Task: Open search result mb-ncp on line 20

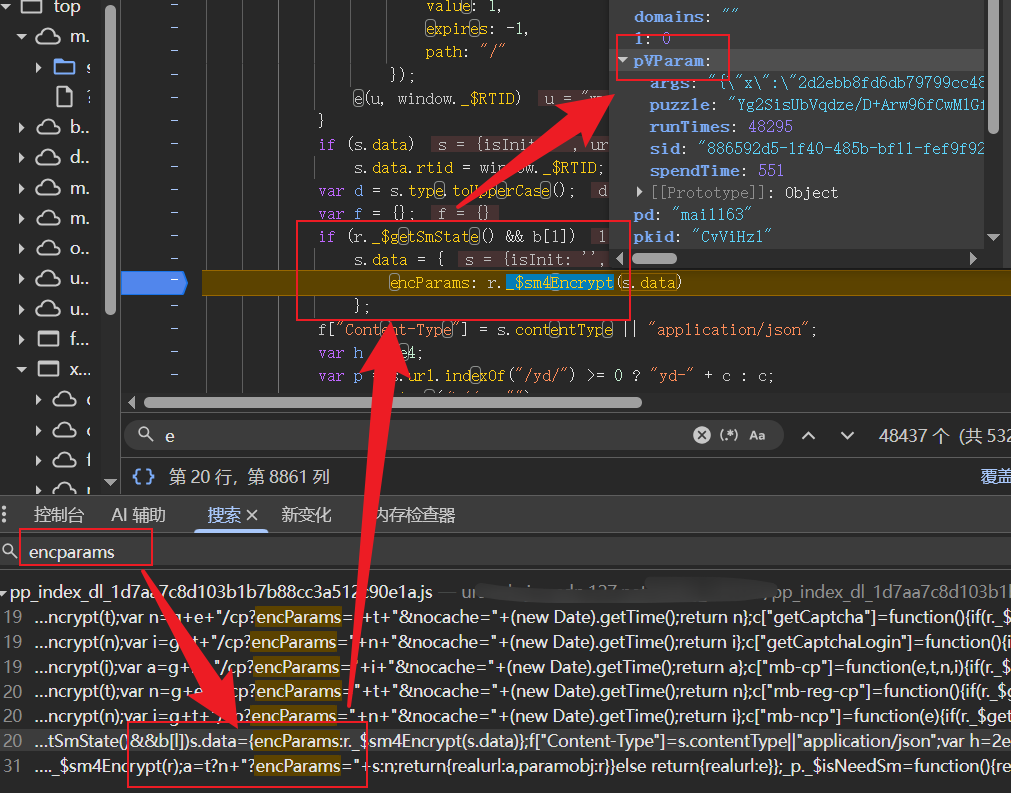Action: [x=506, y=716]
